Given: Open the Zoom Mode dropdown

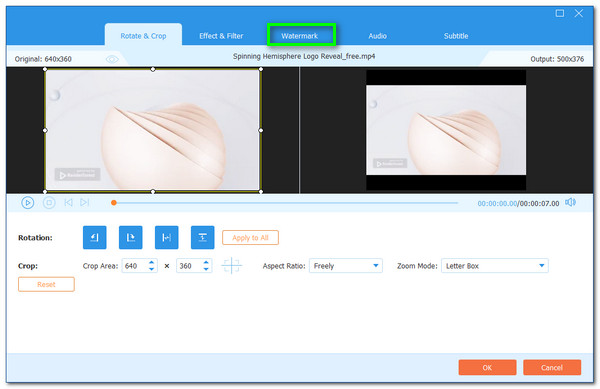Looking at the screenshot, I should (x=494, y=266).
